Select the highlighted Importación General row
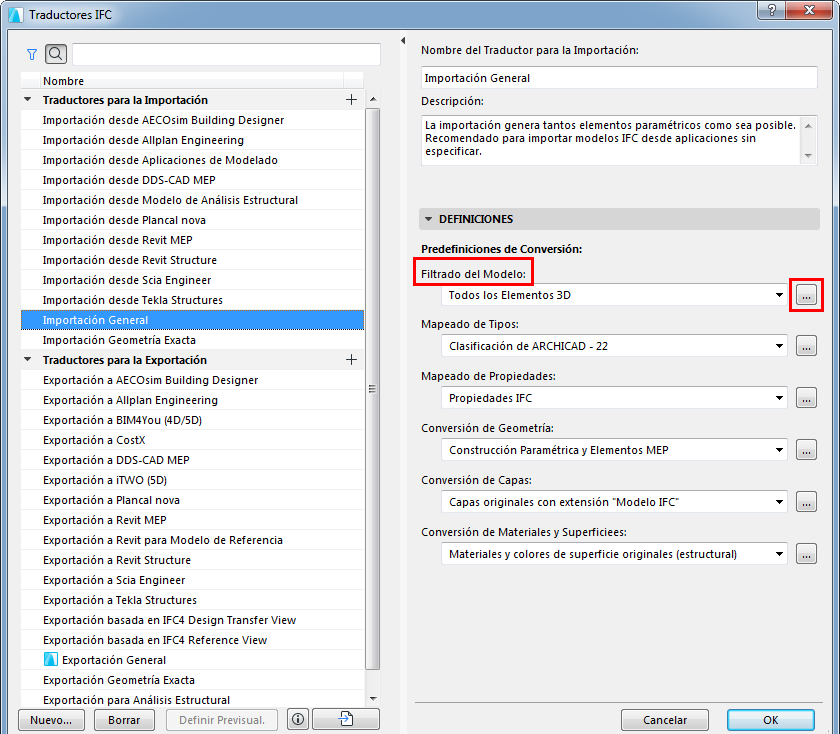The width and height of the screenshot is (840, 734). (x=192, y=320)
